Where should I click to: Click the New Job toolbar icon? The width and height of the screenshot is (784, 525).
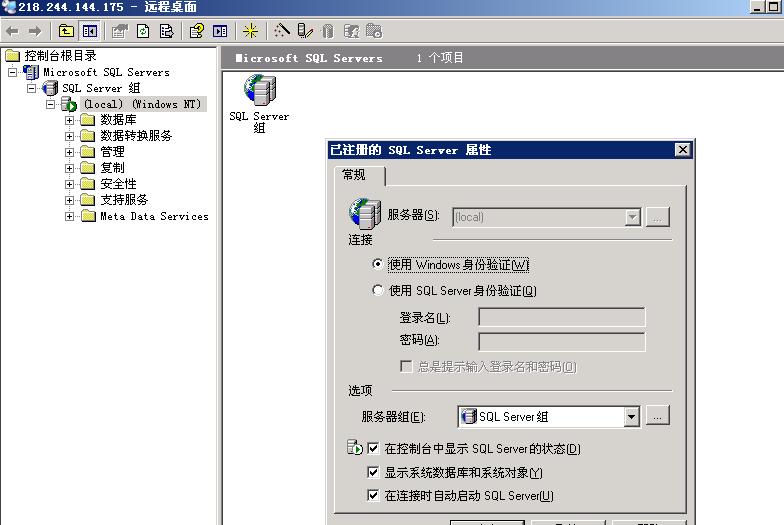pyautogui.click(x=374, y=31)
